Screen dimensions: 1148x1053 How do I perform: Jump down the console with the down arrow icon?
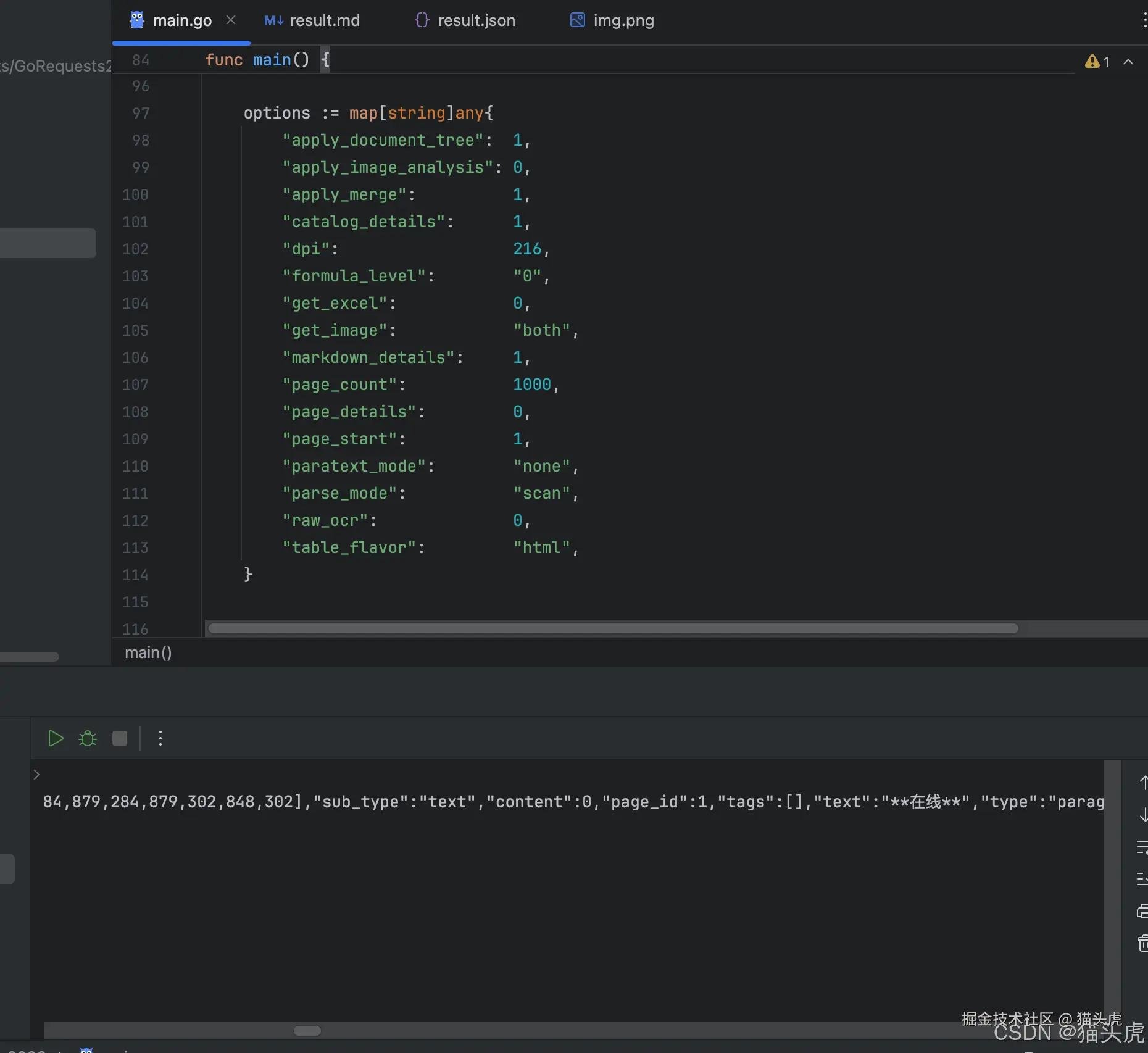click(1143, 815)
